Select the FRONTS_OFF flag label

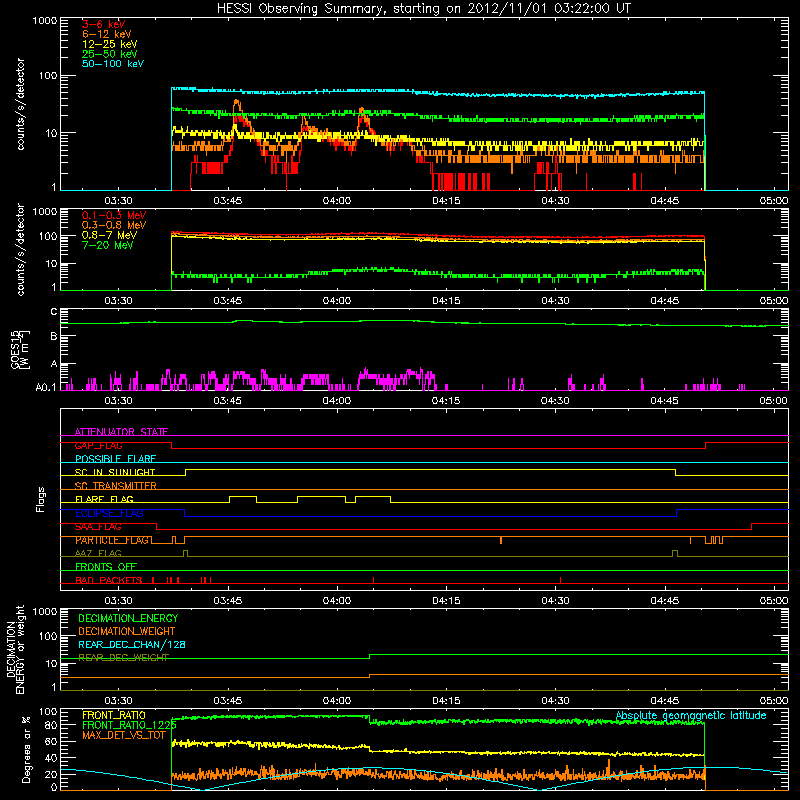pyautogui.click(x=106, y=567)
